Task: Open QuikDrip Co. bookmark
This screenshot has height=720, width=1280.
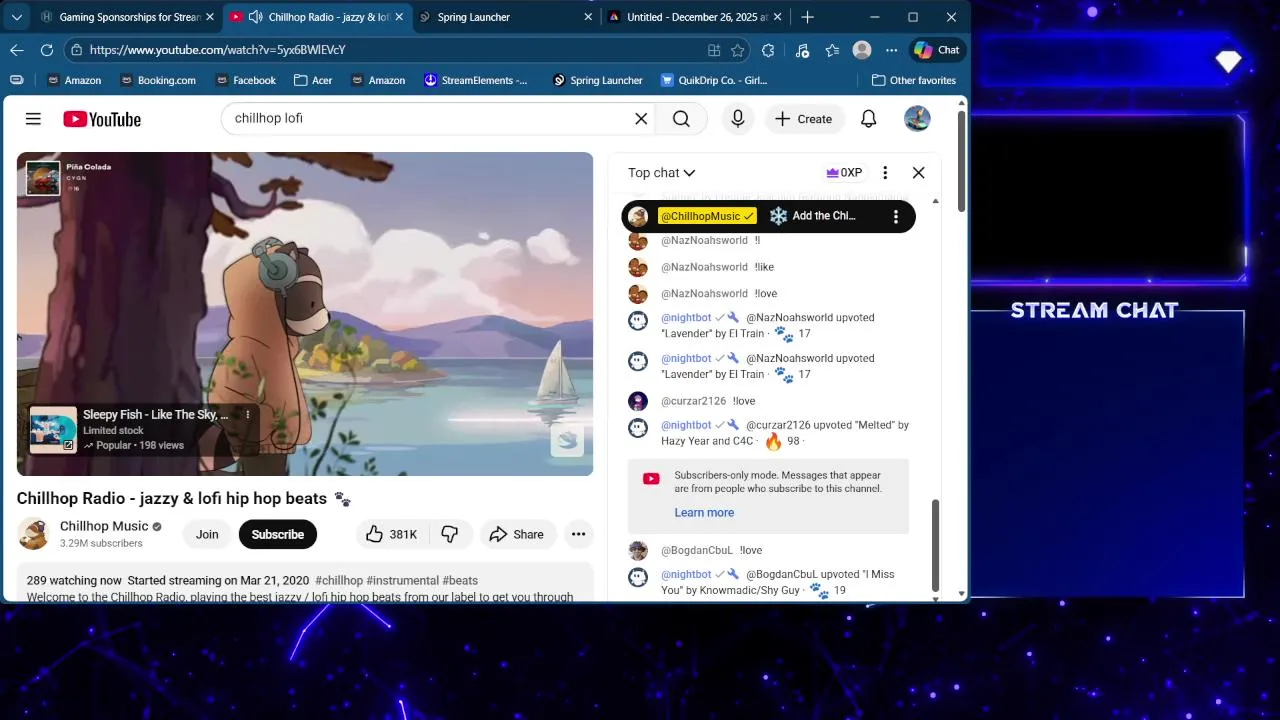Action: tap(714, 80)
